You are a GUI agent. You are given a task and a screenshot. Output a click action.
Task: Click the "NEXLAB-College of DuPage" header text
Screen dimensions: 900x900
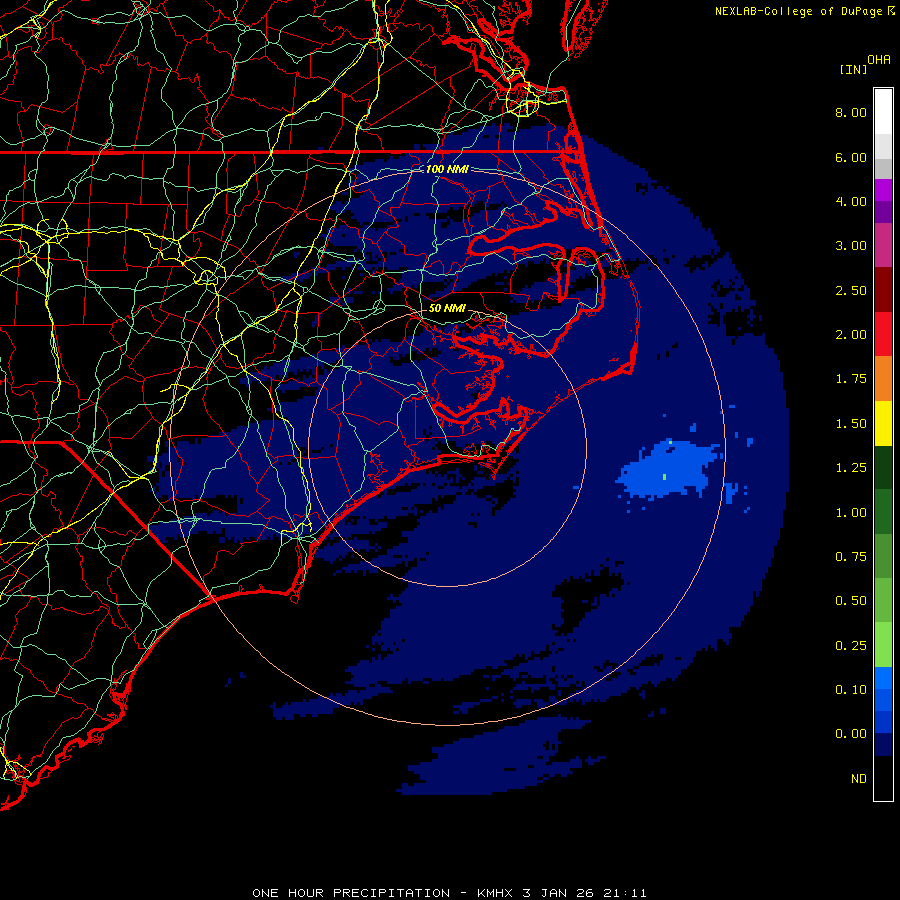pyautogui.click(x=798, y=11)
